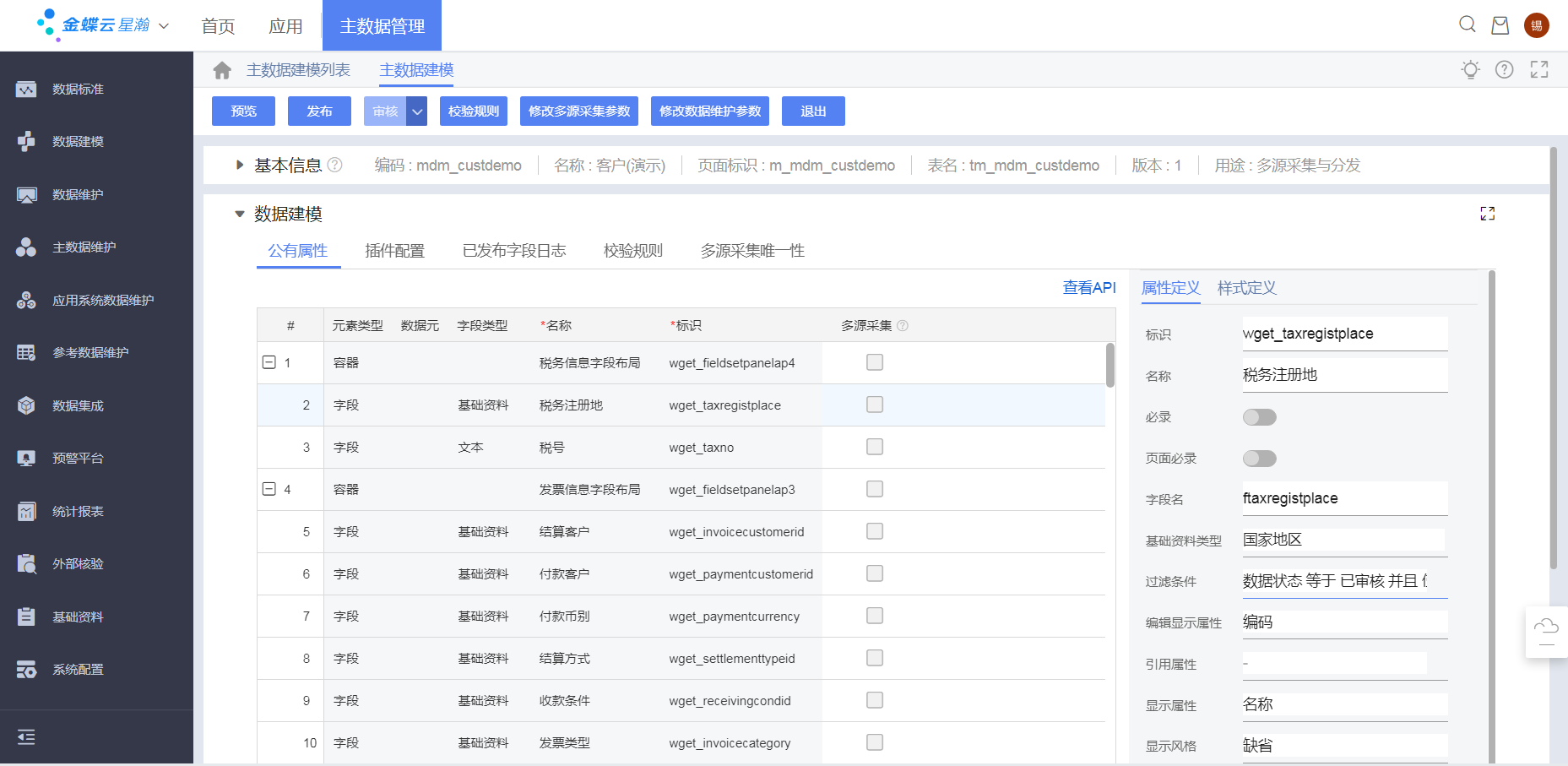Screen dimensions: 1568x766
Task: Open 基础资料类型 国家地区 selector
Action: 1345,540
